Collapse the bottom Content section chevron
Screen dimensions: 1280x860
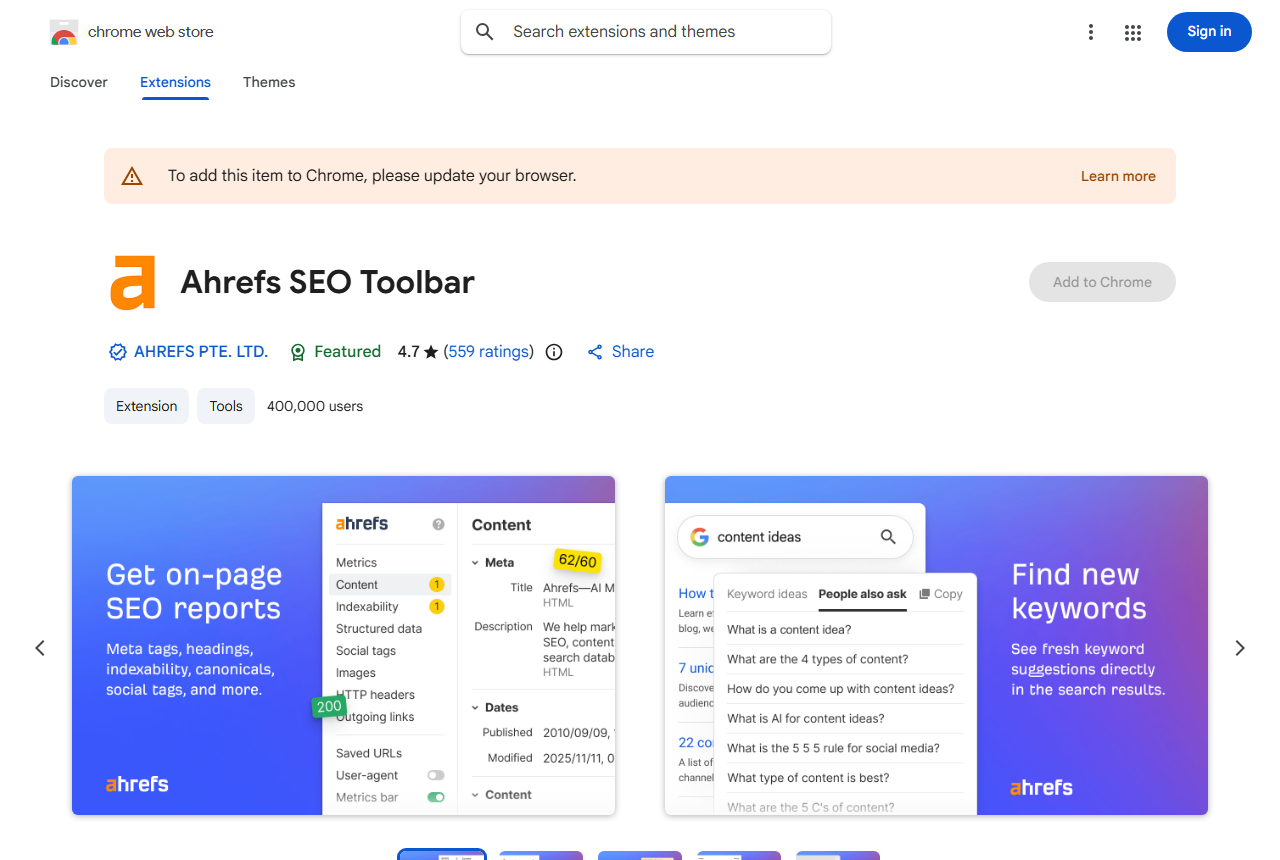(476, 795)
